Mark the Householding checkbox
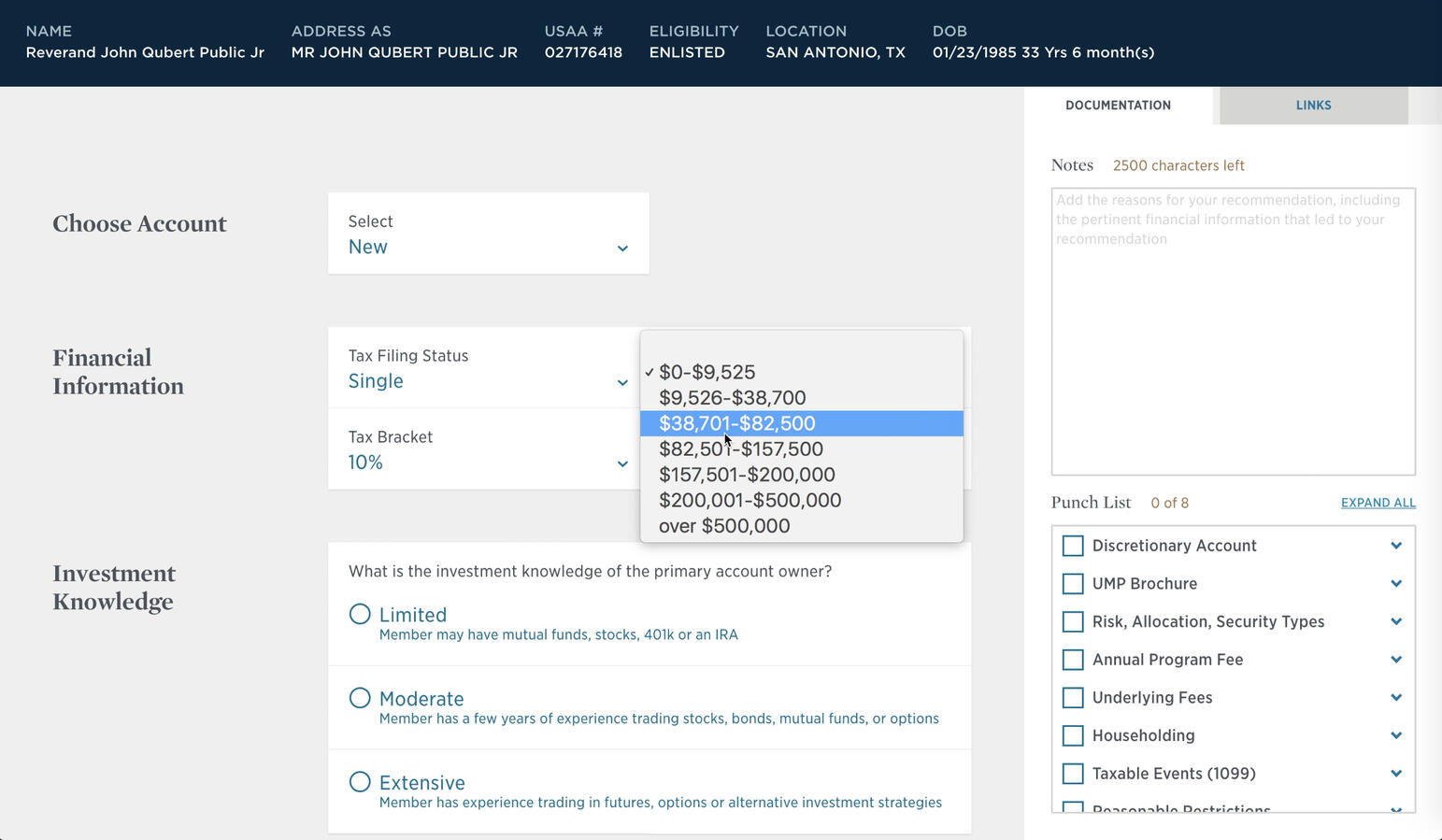Screen dimensions: 1442x840 pos(1073,736)
